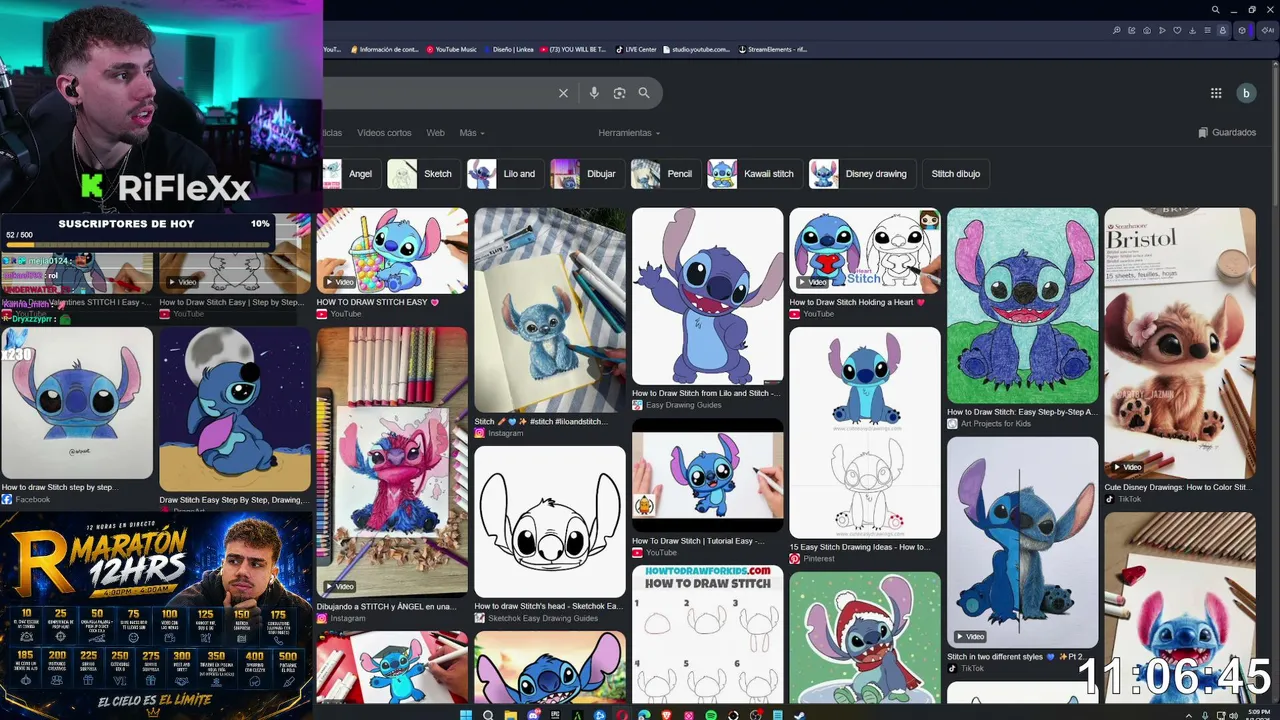Filter images by the Disney drawing chip
Viewport: 1280px width, 720px height.
pos(861,174)
